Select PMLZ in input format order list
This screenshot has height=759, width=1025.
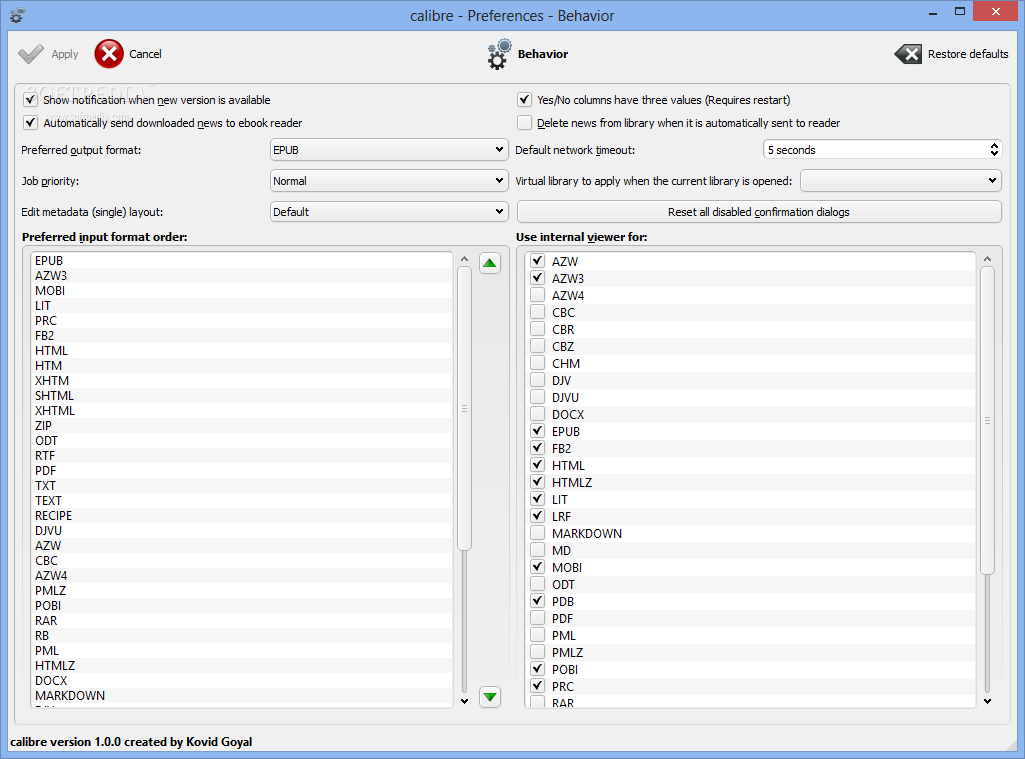242,591
